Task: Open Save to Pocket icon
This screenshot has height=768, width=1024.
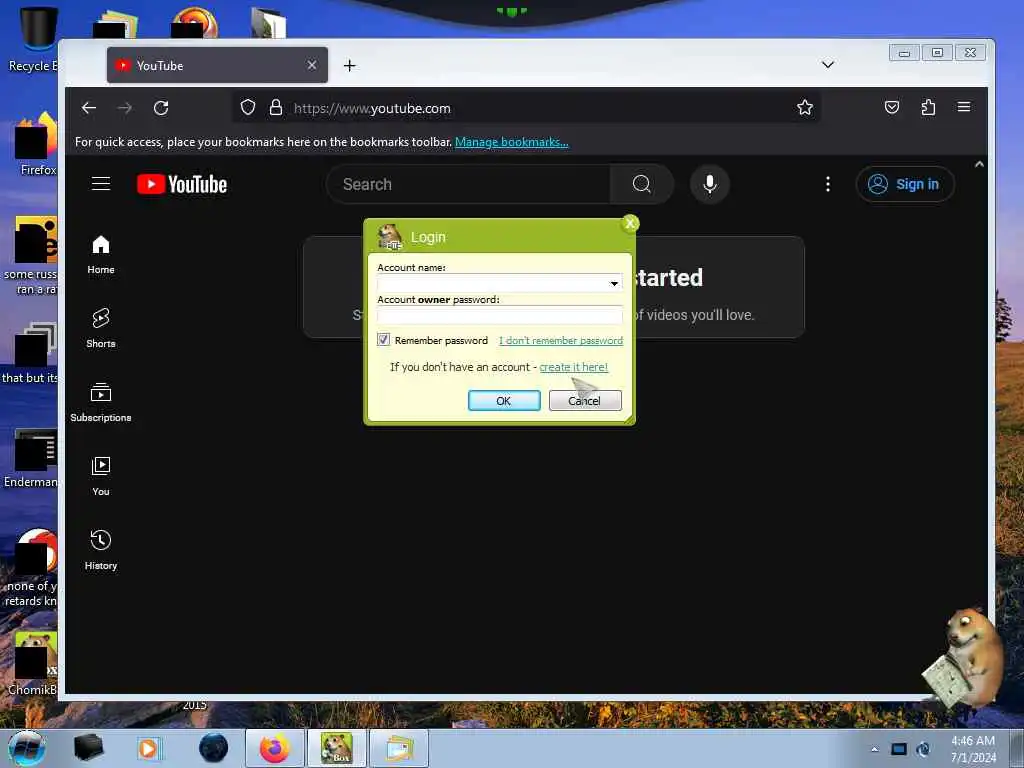Action: click(891, 108)
